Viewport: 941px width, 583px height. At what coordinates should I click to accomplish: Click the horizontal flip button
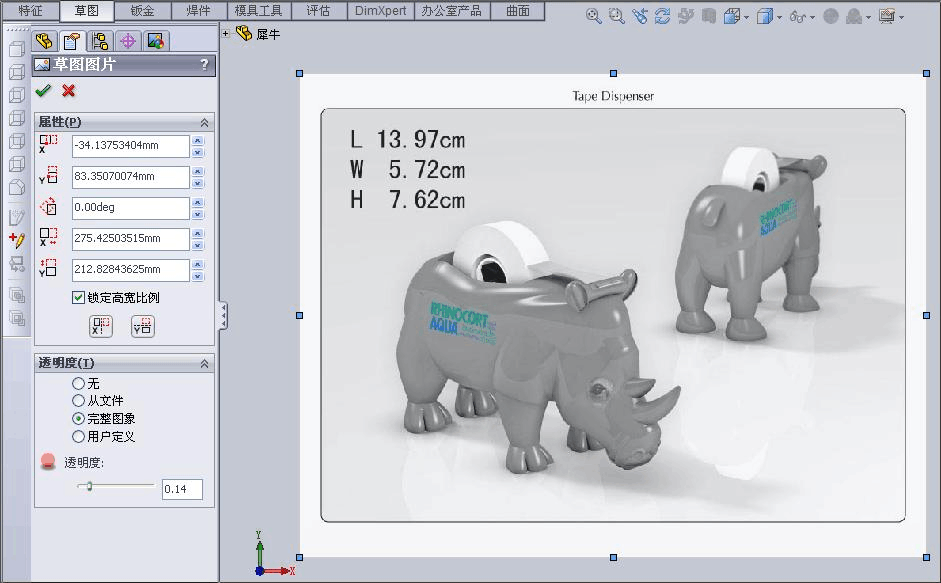click(x=100, y=327)
